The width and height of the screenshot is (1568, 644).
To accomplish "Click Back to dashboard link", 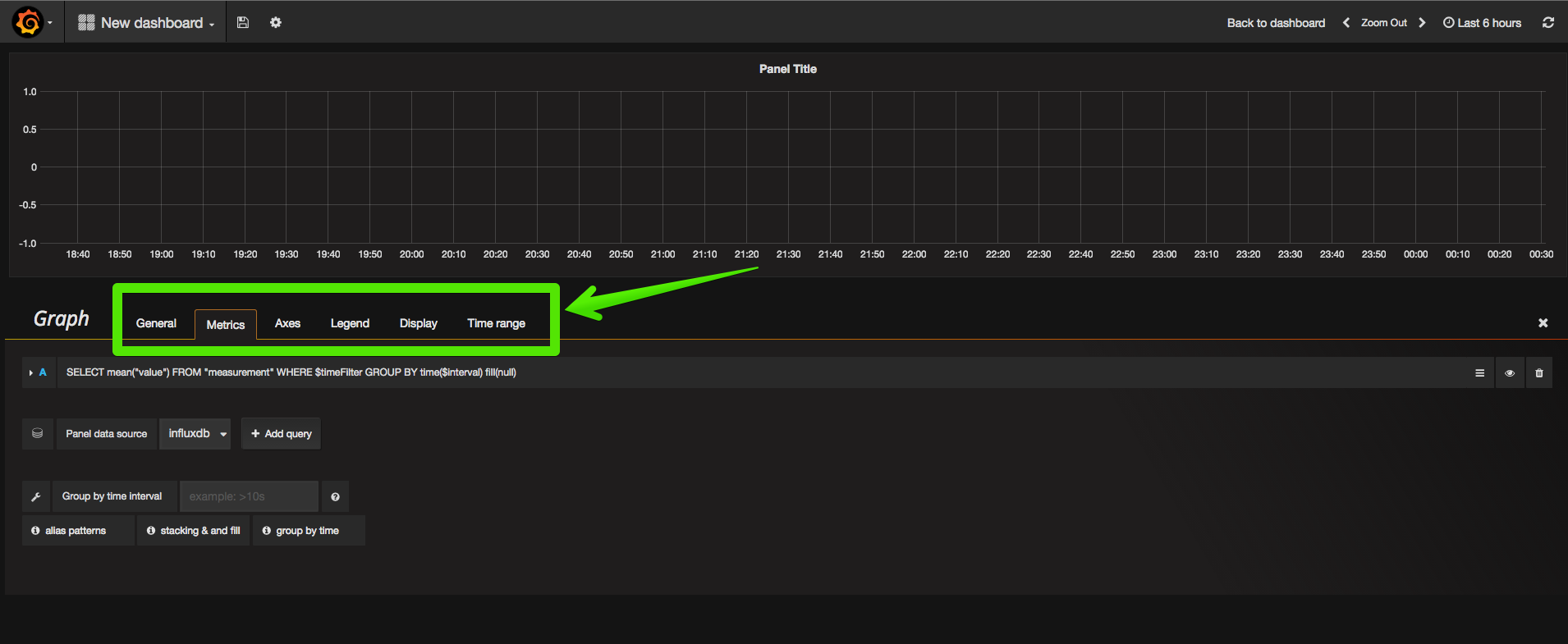I will [1276, 23].
